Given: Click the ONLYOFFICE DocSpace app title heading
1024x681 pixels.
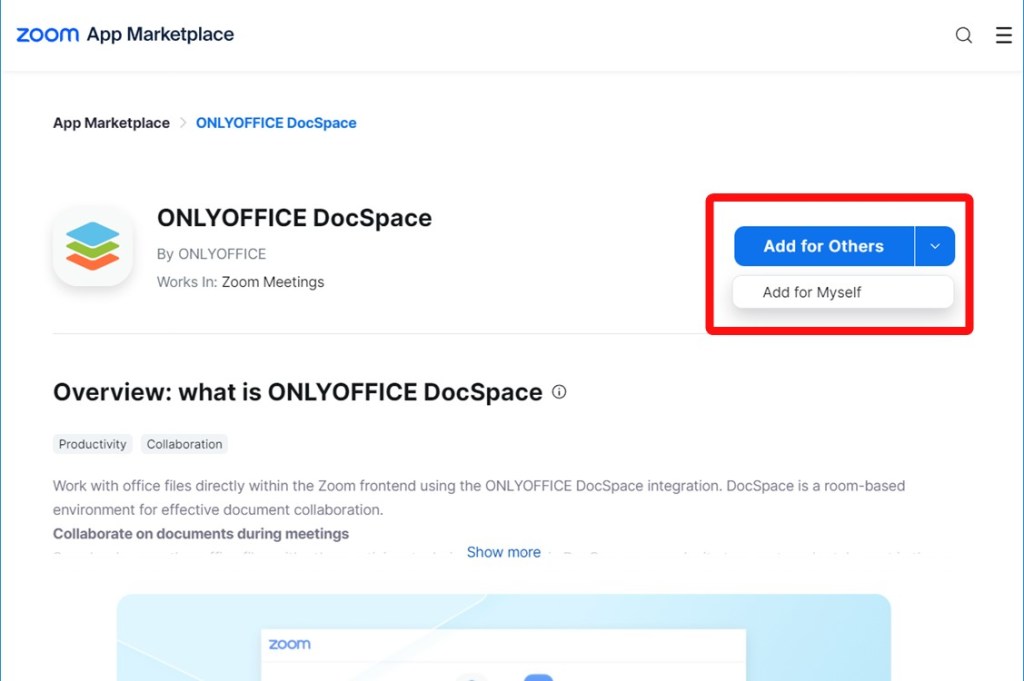Looking at the screenshot, I should 295,218.
